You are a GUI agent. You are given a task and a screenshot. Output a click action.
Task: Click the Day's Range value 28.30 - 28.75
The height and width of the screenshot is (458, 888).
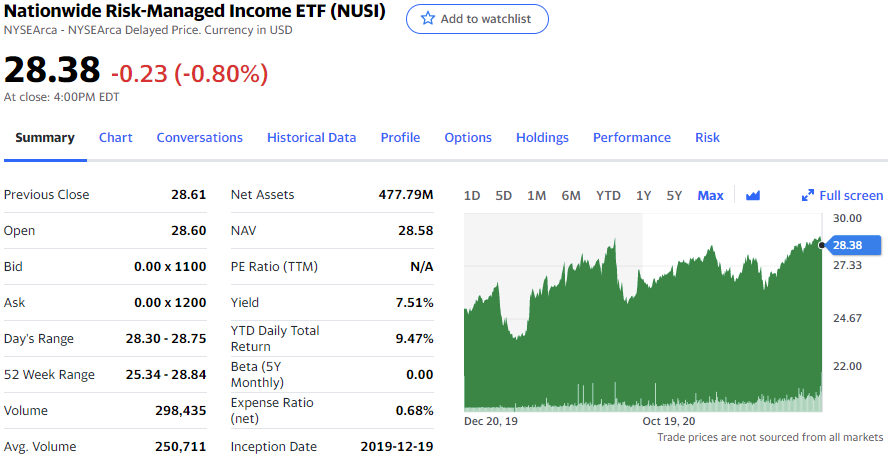[166, 339]
